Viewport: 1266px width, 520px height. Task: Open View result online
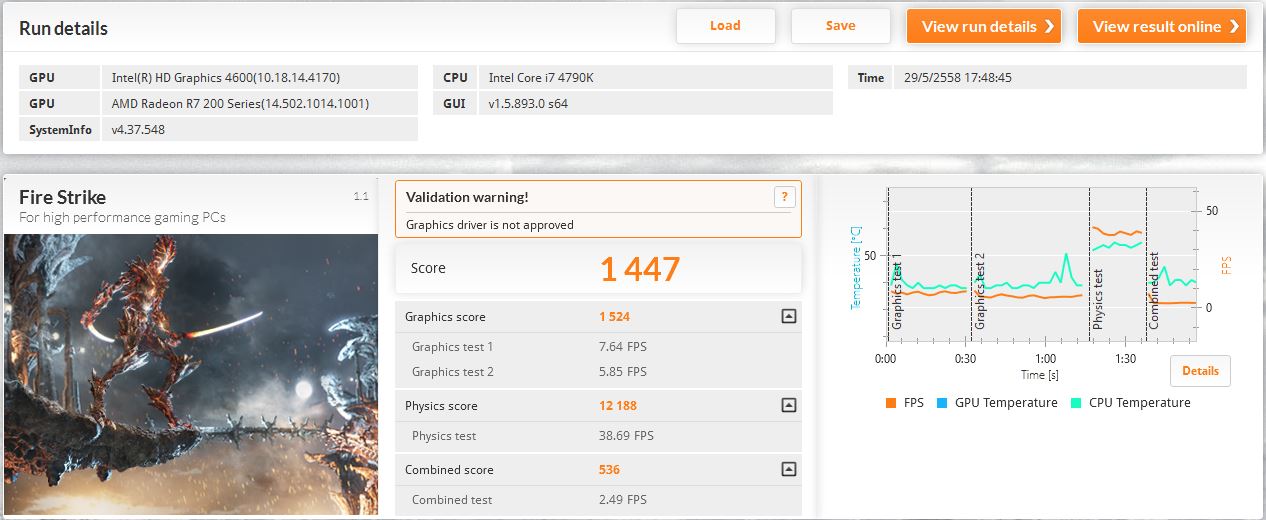tap(1161, 26)
